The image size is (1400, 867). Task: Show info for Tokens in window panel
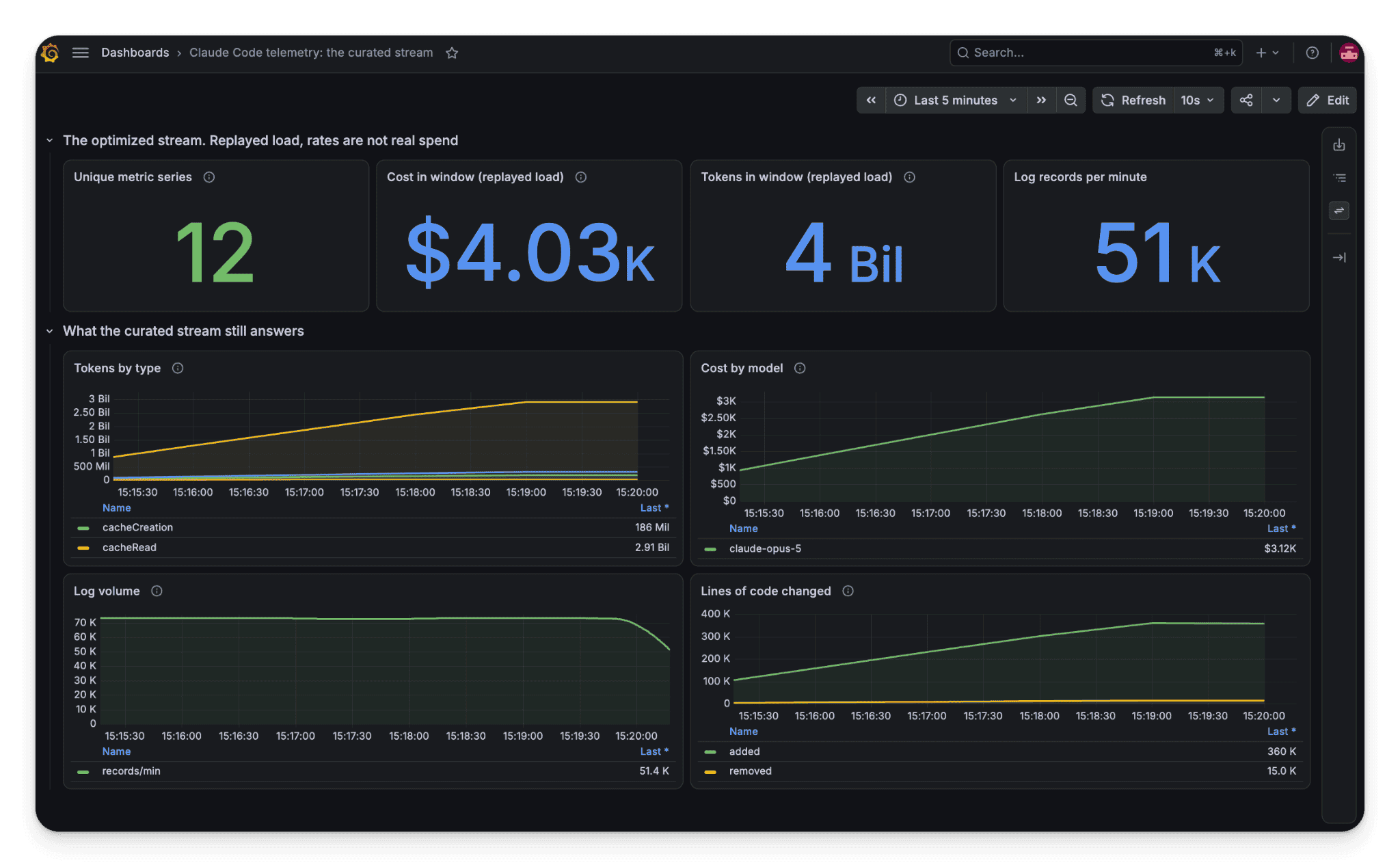[910, 177]
